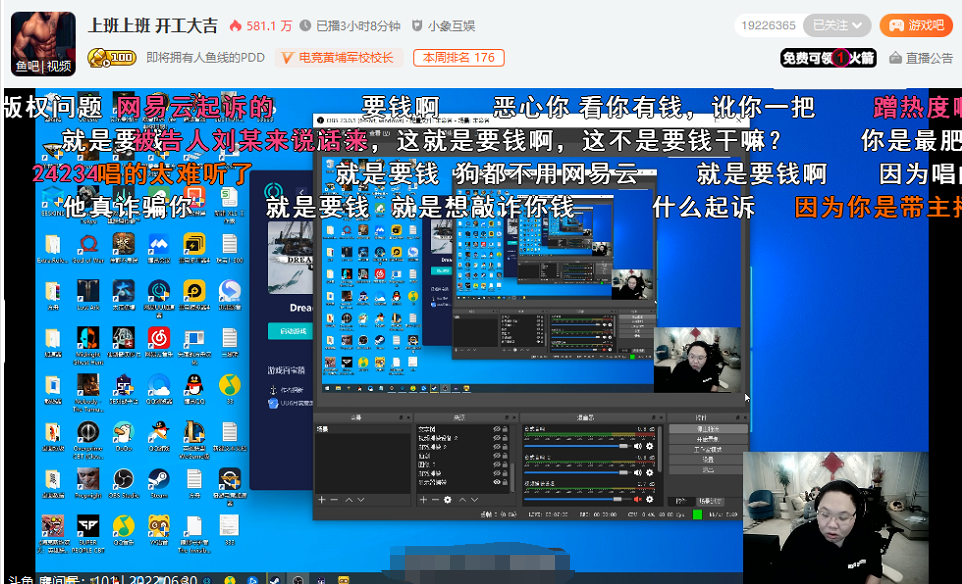Open 电竞黄埔军校校长 badge link
This screenshot has width=962, height=584.
tap(339, 58)
